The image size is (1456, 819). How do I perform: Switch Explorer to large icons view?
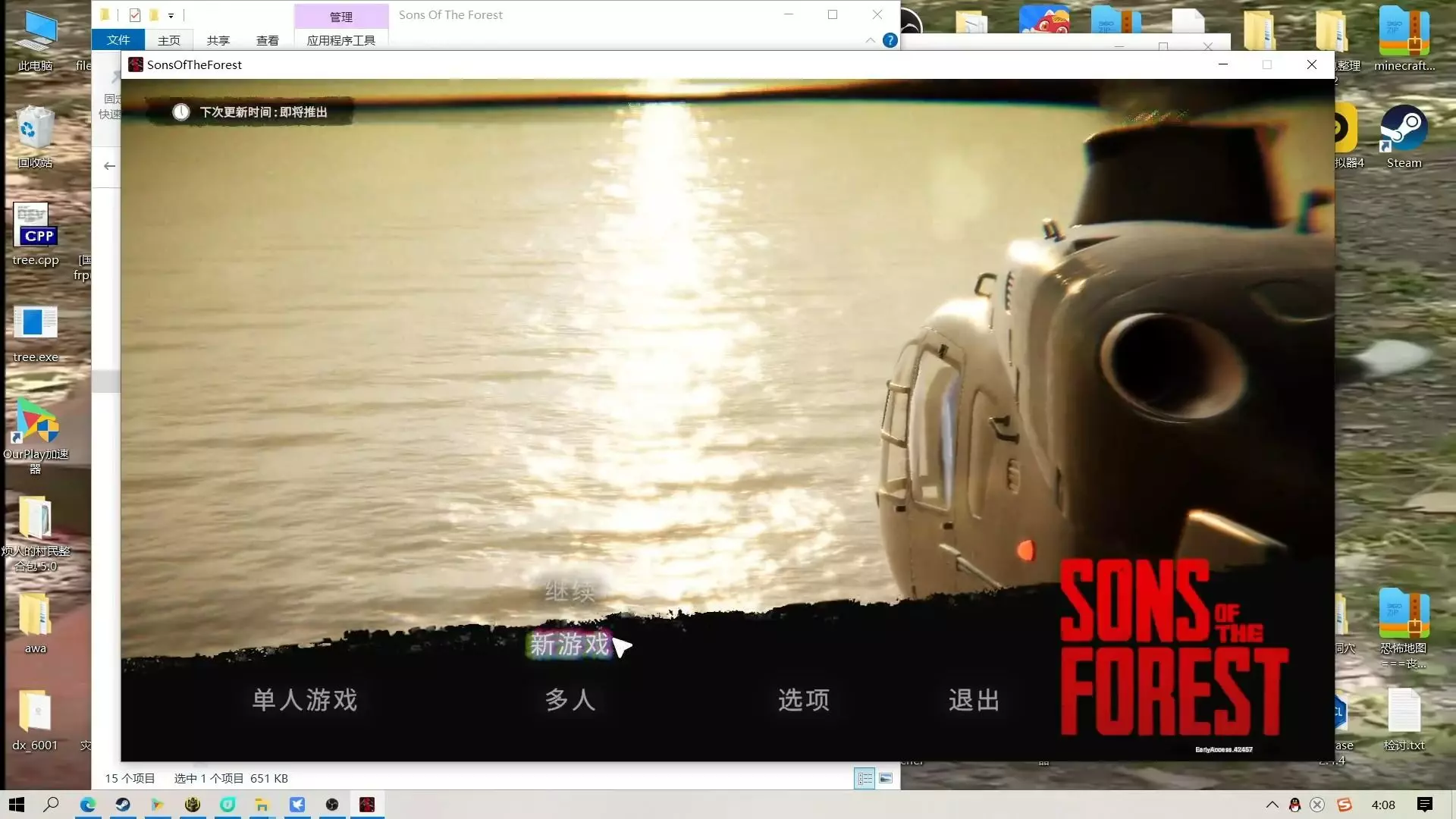coord(886,778)
